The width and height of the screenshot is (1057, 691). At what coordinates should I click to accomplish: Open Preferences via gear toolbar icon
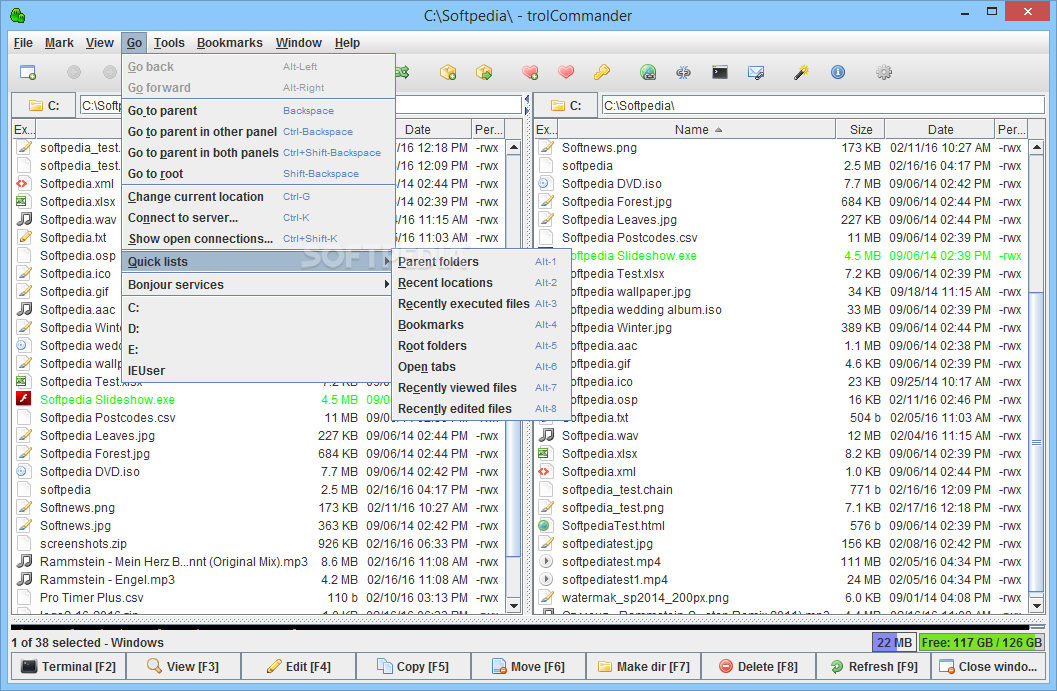(884, 72)
